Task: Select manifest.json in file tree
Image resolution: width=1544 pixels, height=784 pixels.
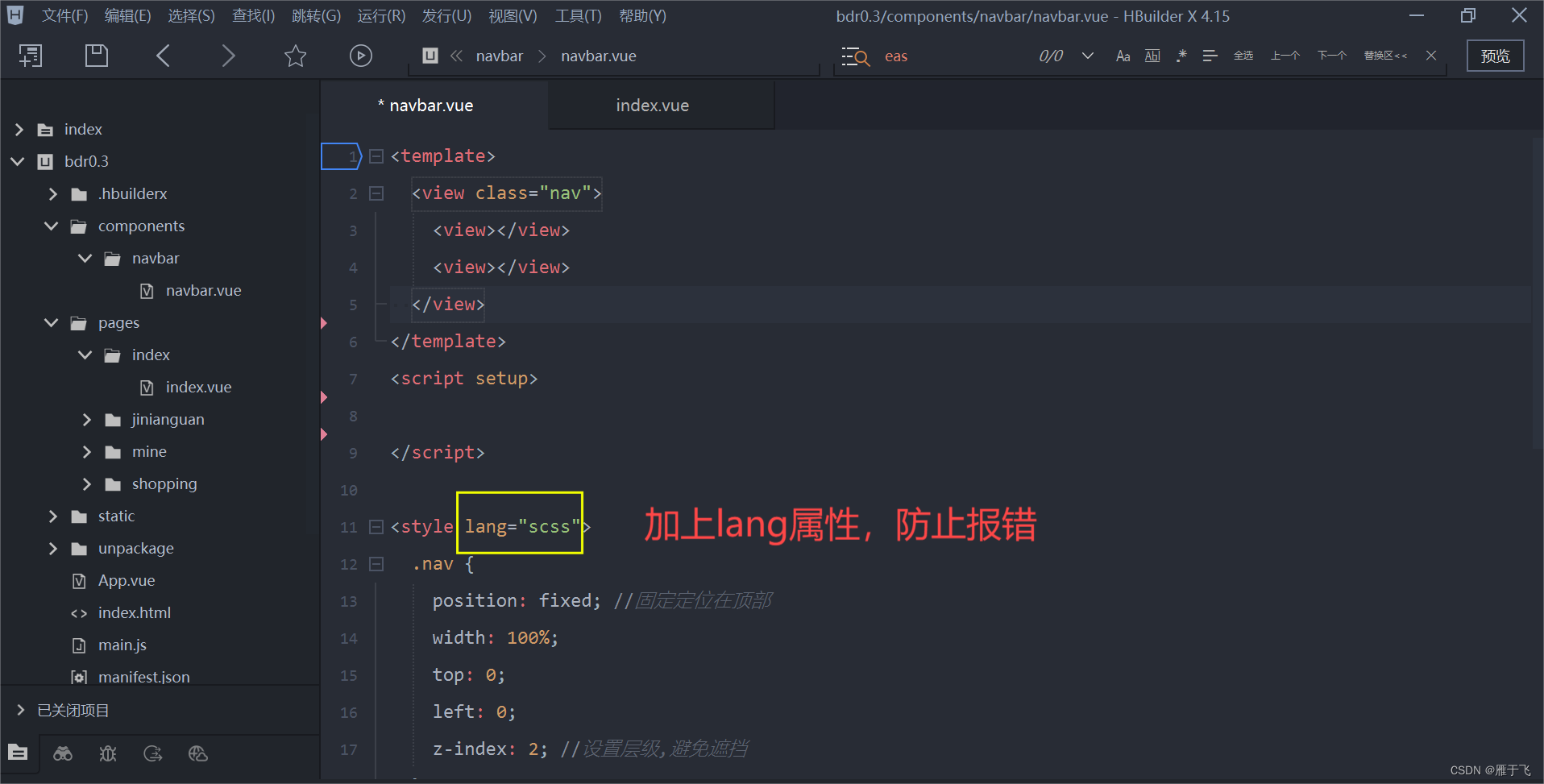Action: pyautogui.click(x=144, y=677)
